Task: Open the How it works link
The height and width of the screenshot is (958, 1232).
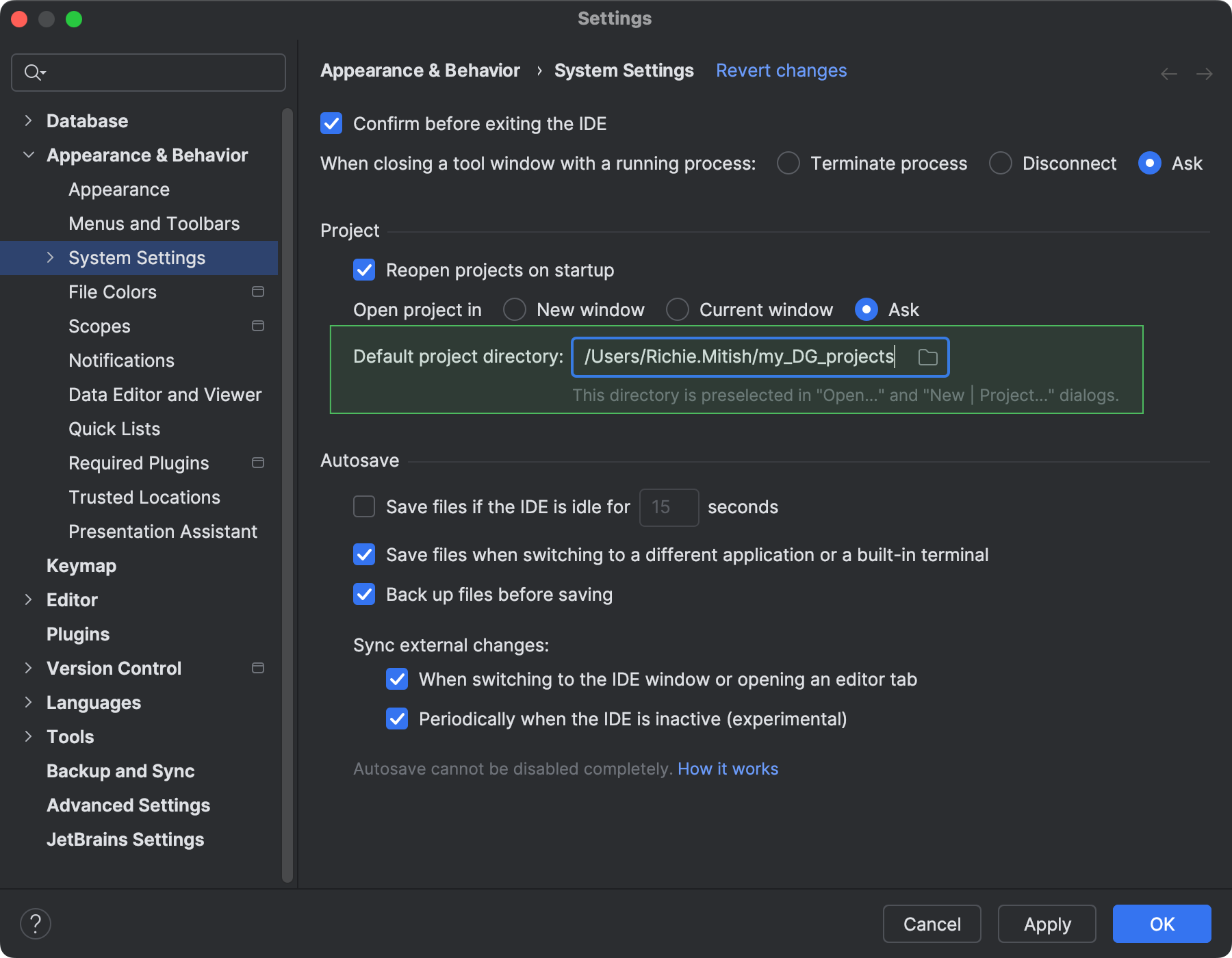Action: [x=727, y=768]
